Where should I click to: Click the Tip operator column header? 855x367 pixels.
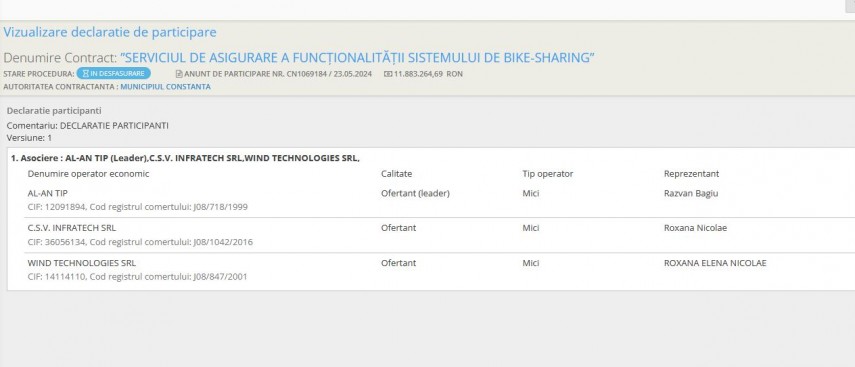pos(547,174)
